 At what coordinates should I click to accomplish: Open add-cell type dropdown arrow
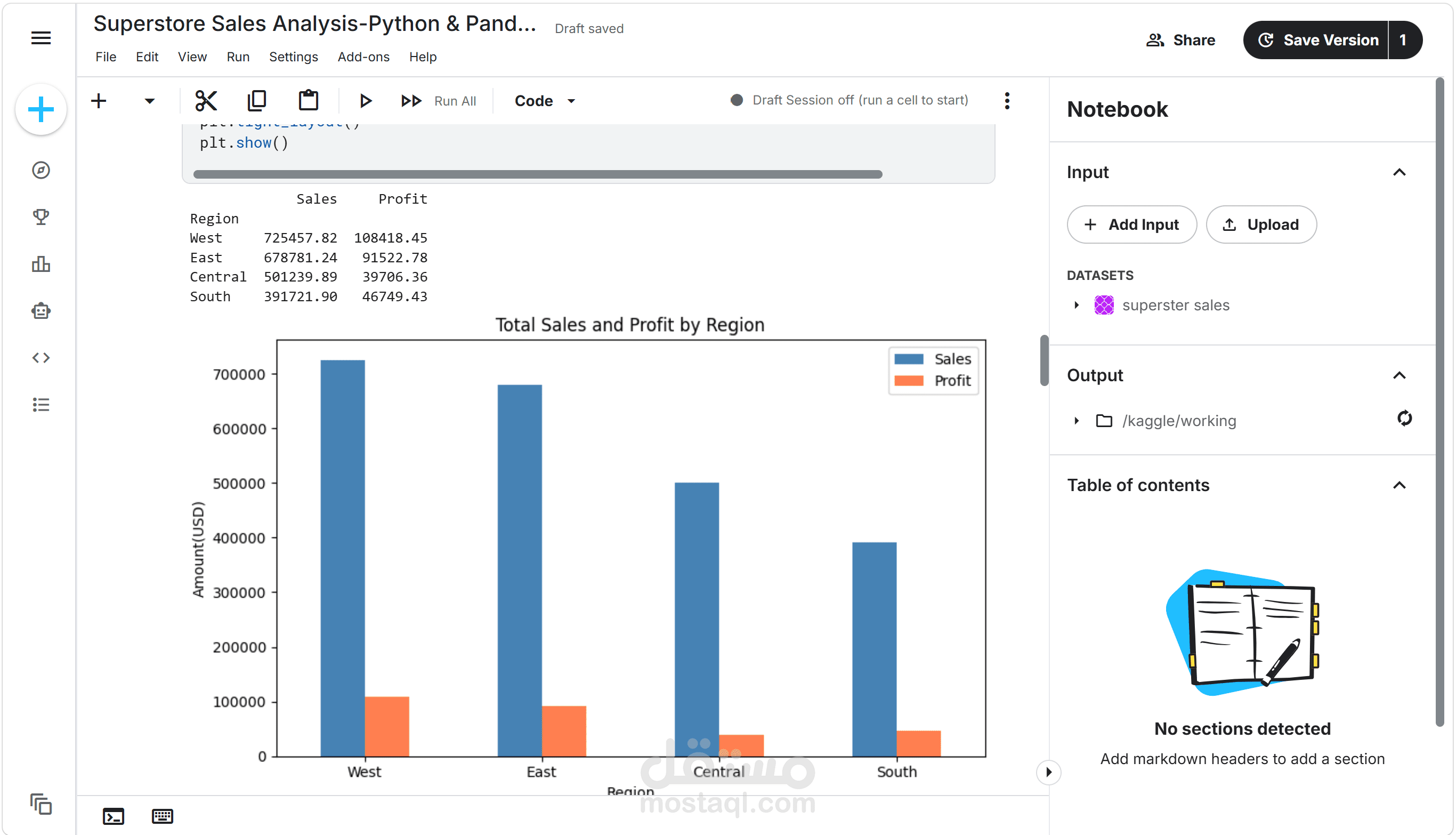click(149, 101)
